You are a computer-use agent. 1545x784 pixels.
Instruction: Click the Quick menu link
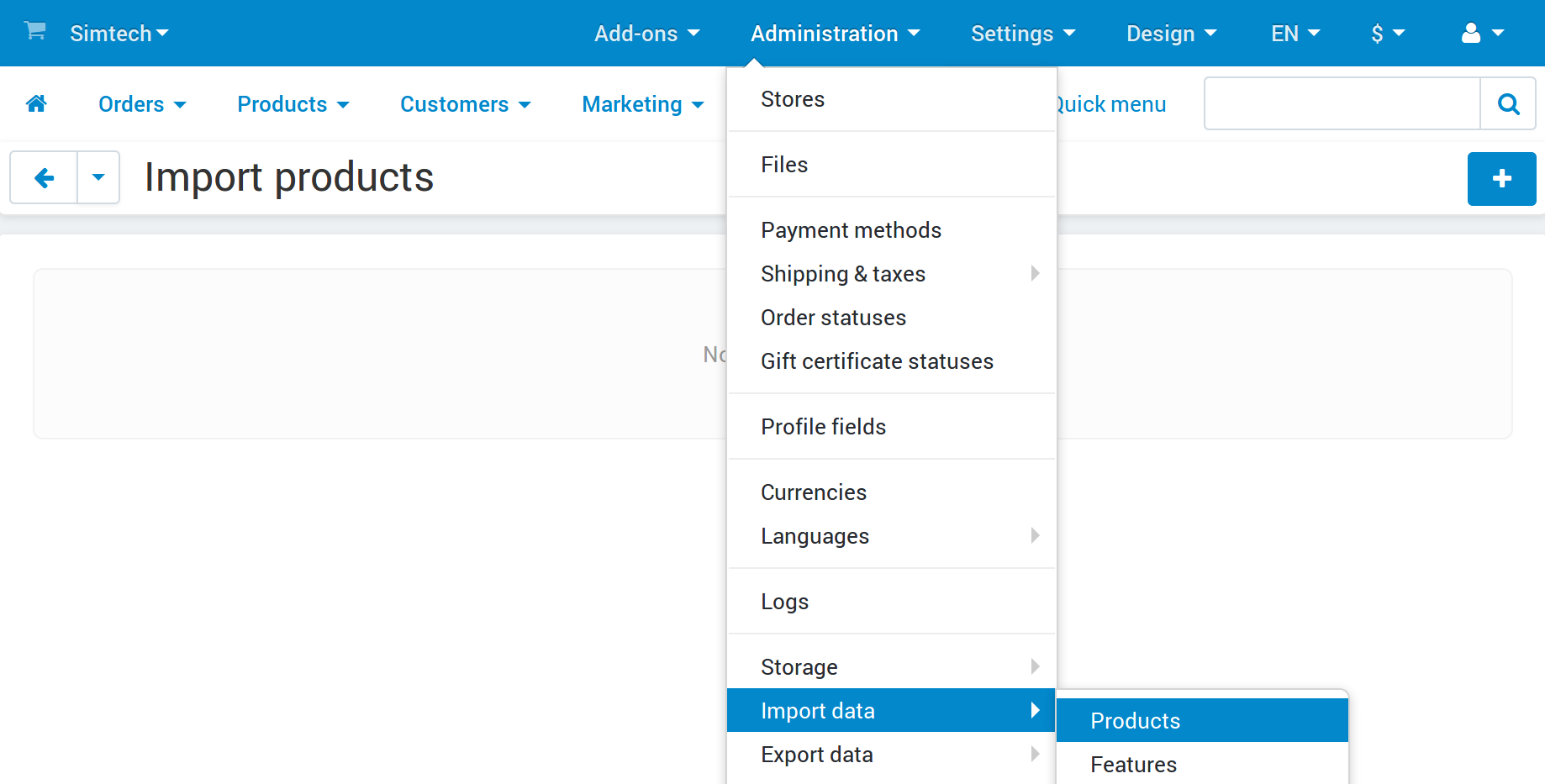(x=1111, y=104)
